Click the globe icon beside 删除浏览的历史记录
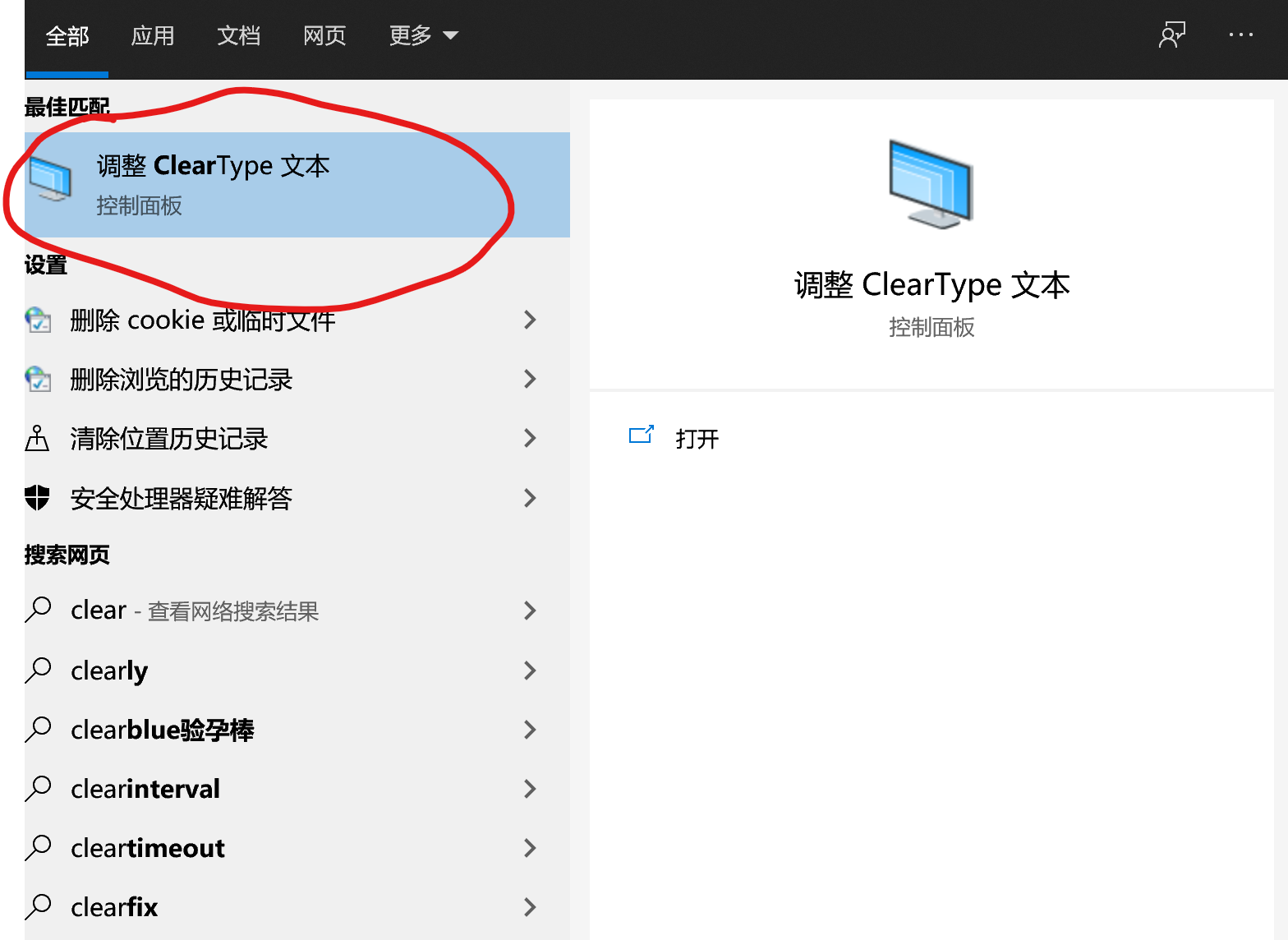The image size is (1288, 940). (x=38, y=379)
